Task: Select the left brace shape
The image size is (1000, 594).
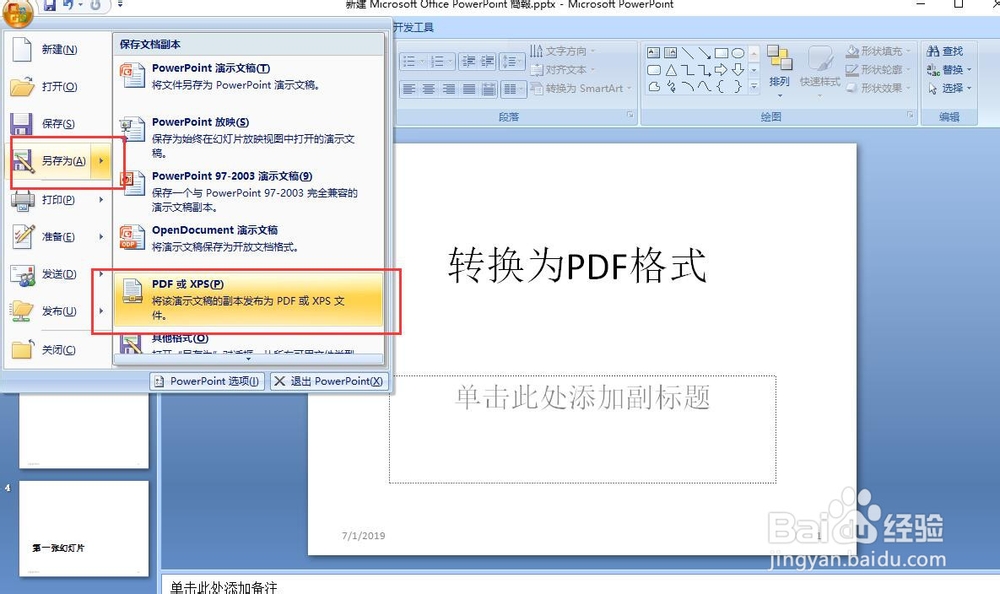Action: coord(721,86)
